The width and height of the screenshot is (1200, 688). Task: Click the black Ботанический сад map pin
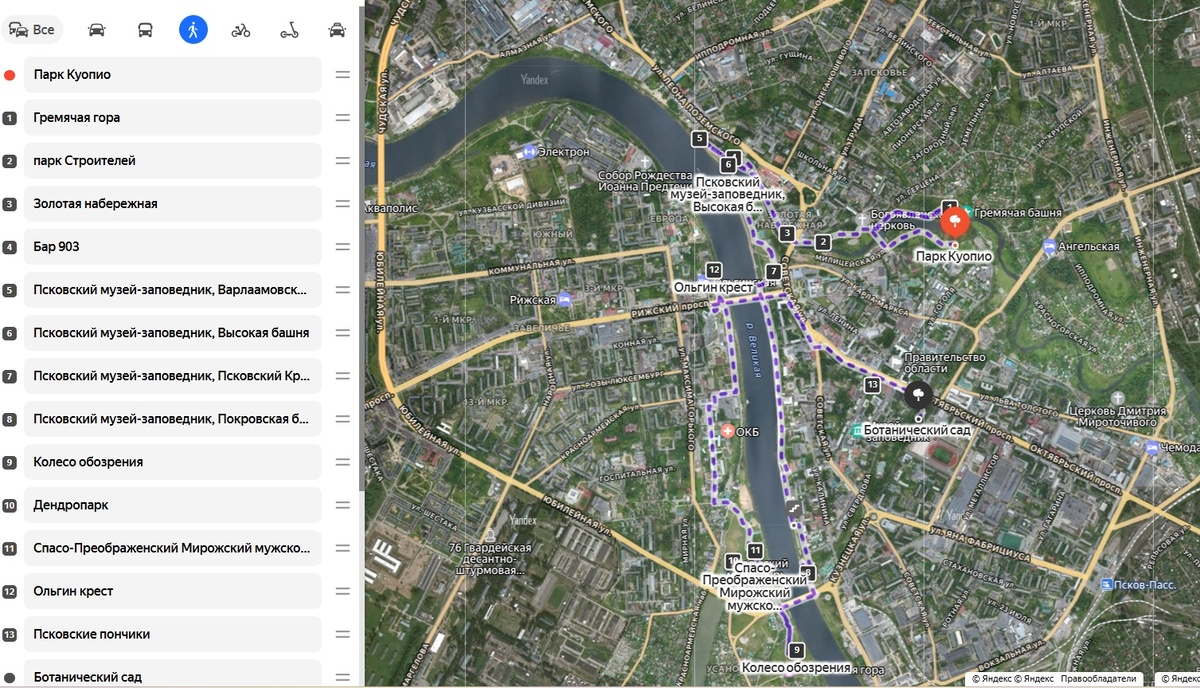click(x=918, y=395)
